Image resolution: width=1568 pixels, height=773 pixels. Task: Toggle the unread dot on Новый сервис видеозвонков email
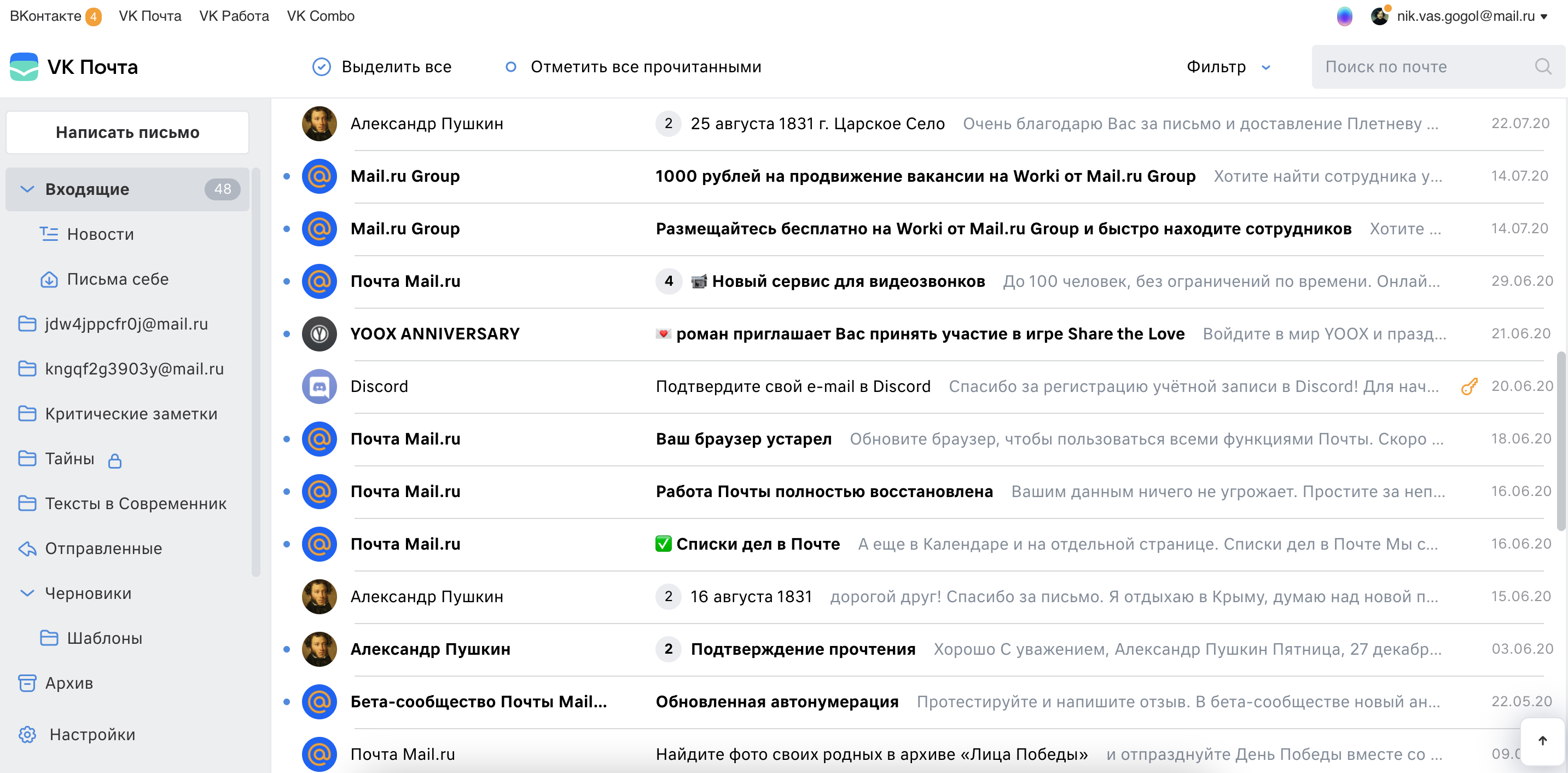[x=287, y=281]
